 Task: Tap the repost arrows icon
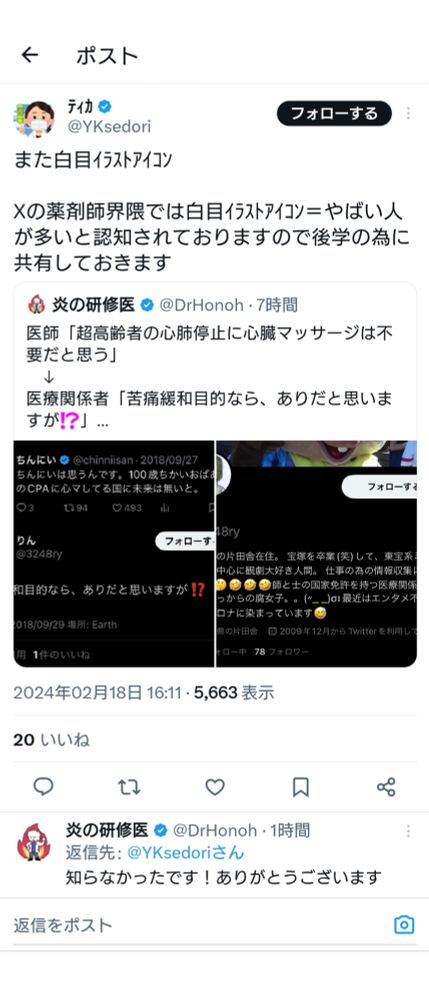coord(129,786)
